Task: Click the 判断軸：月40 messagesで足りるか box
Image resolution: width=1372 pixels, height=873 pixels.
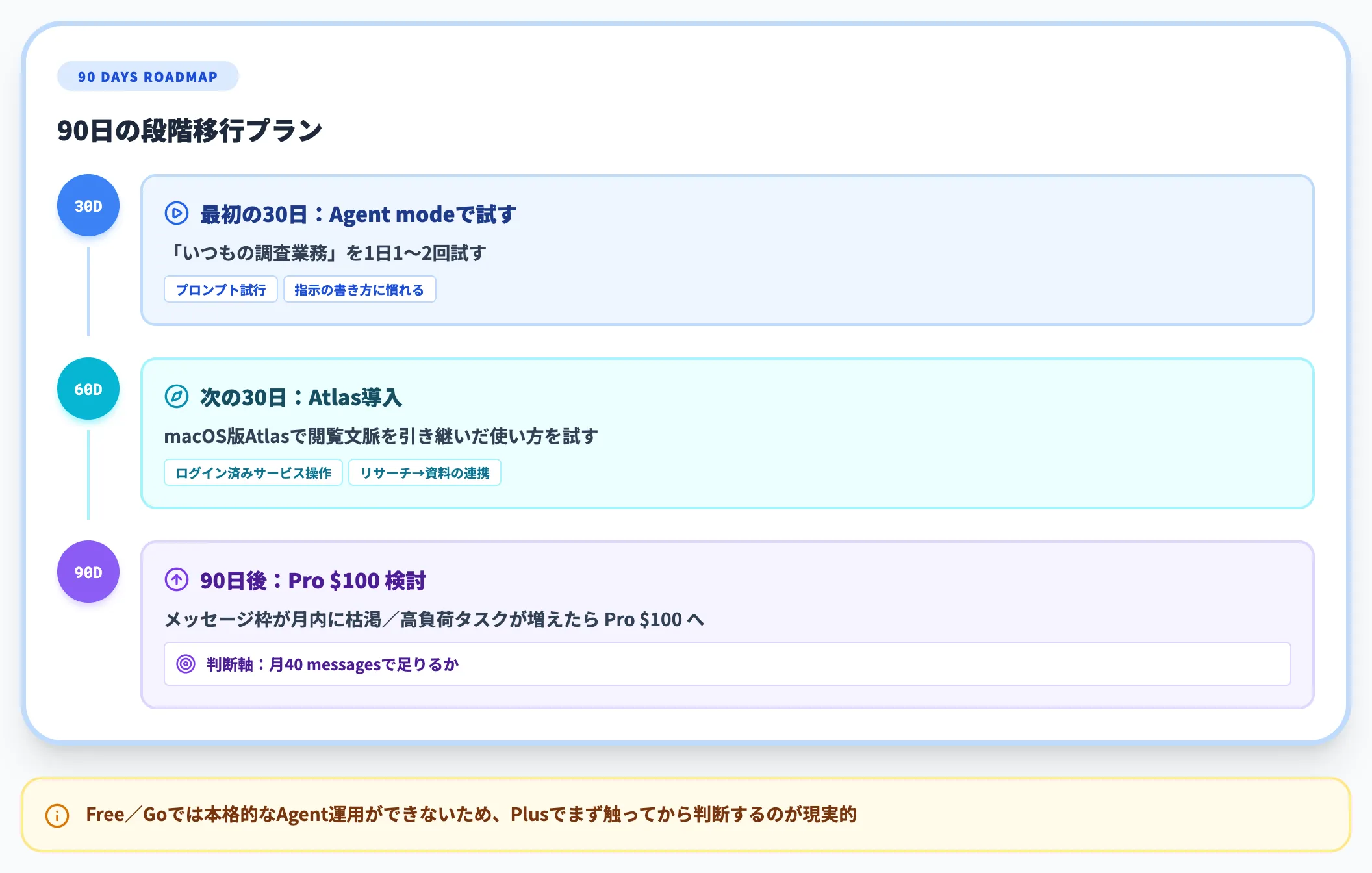Action: tap(728, 664)
